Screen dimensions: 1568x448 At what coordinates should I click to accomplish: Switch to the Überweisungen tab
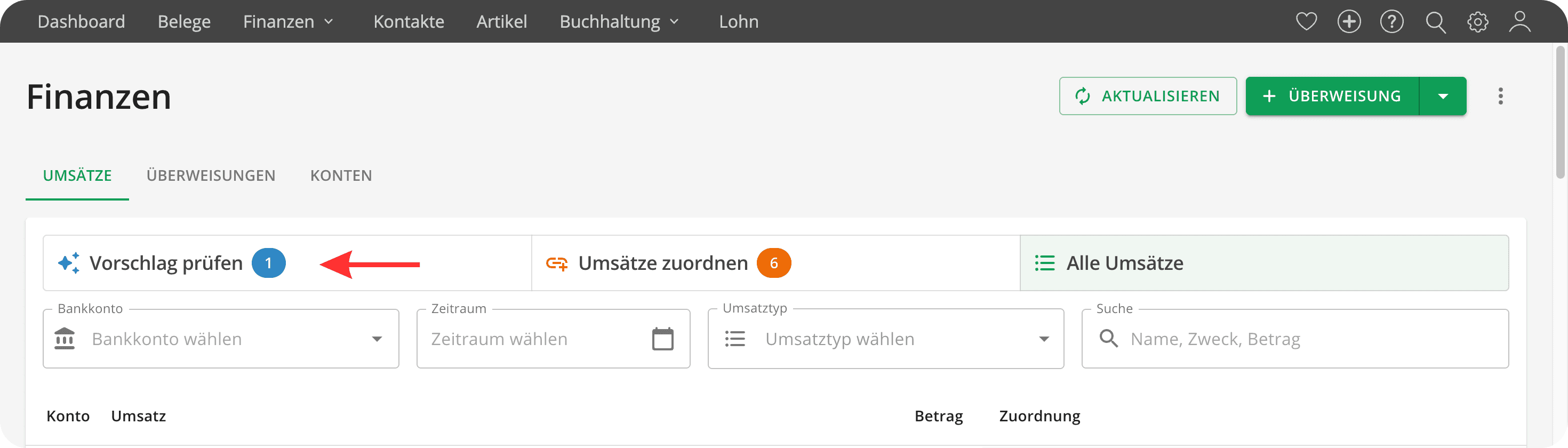pos(211,175)
